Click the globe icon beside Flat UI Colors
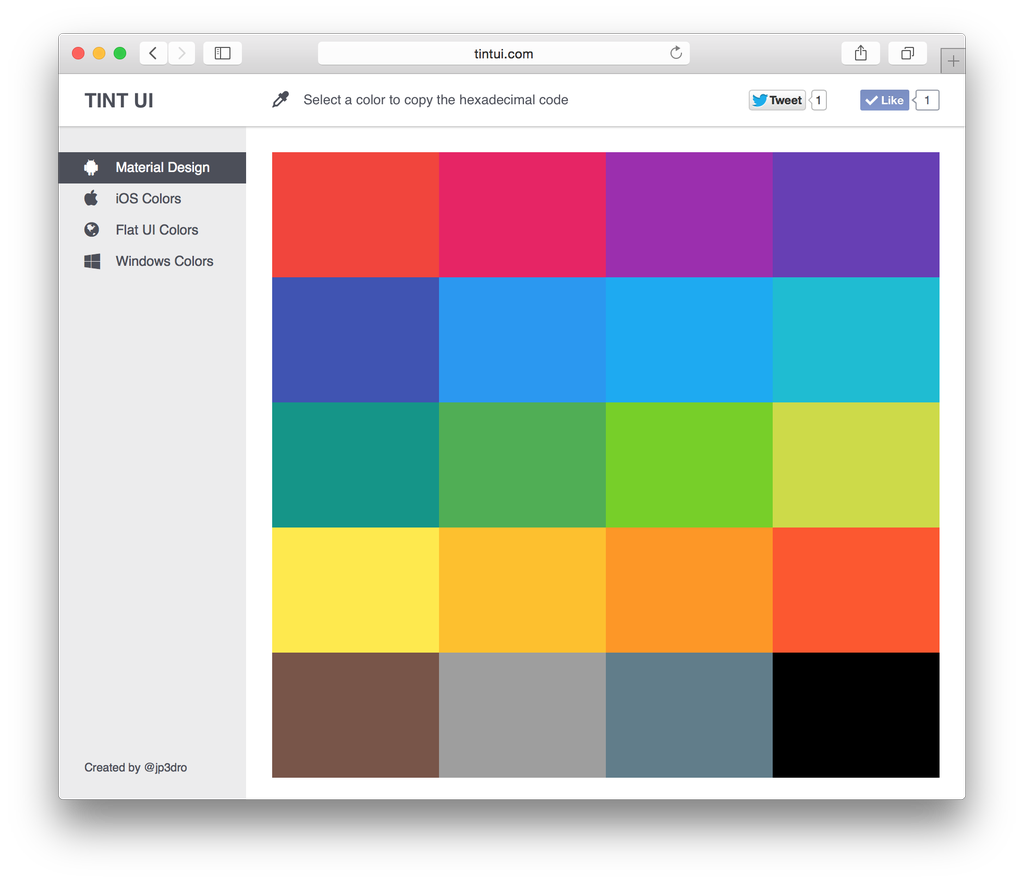Screen dimensions: 1024x883 (90, 229)
